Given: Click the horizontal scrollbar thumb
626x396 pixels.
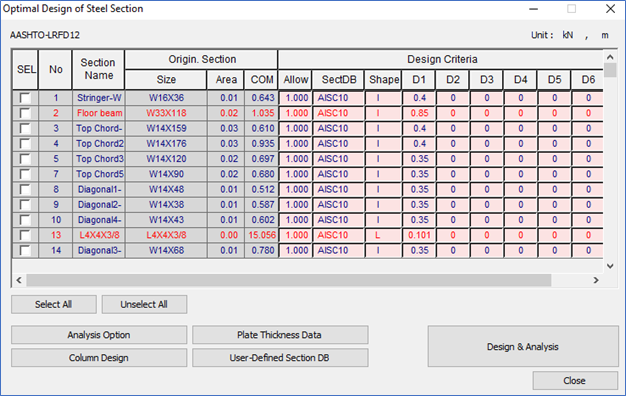Looking at the screenshot, I should (289, 280).
